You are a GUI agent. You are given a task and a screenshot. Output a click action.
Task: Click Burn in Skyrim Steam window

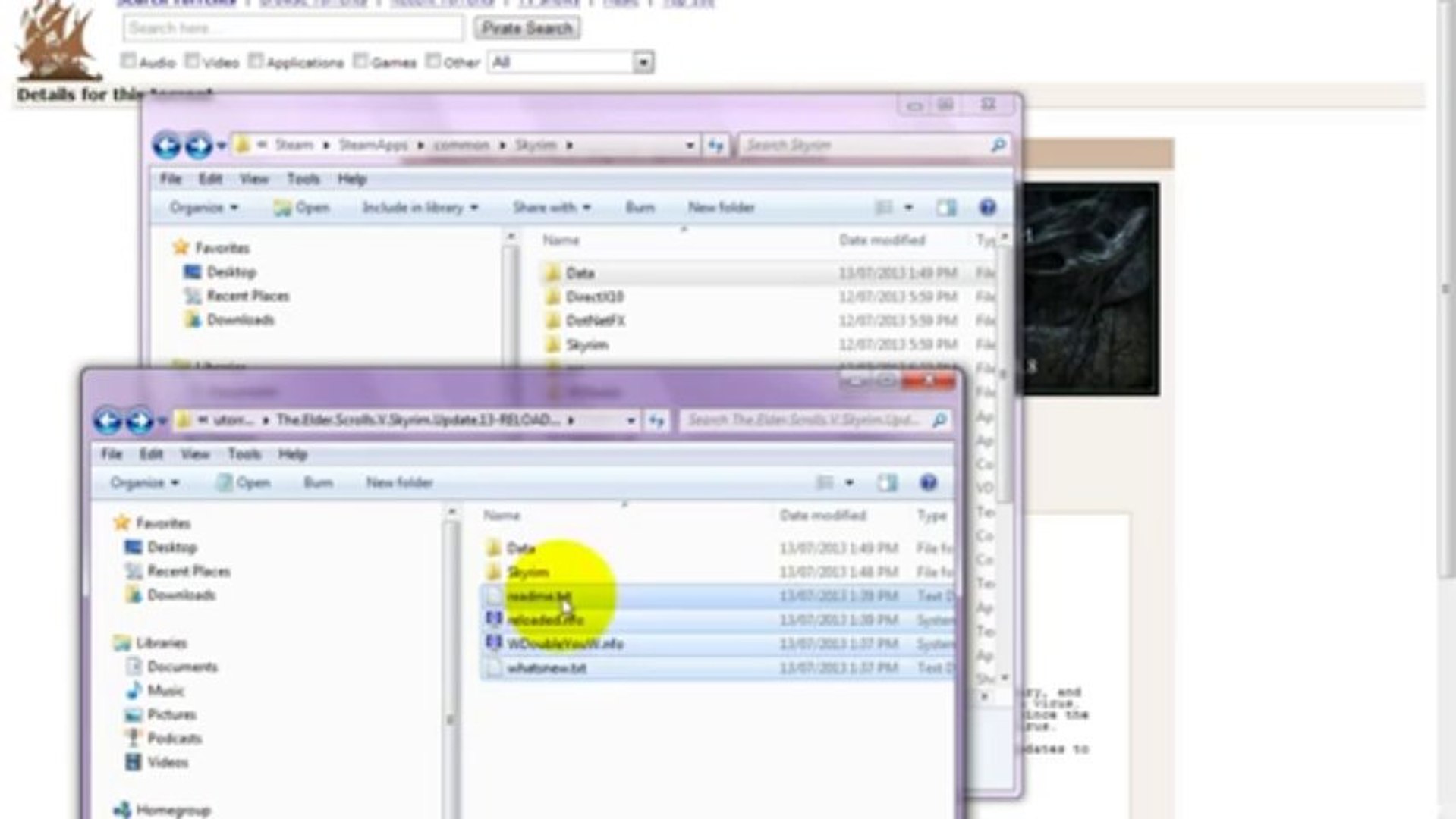(640, 207)
